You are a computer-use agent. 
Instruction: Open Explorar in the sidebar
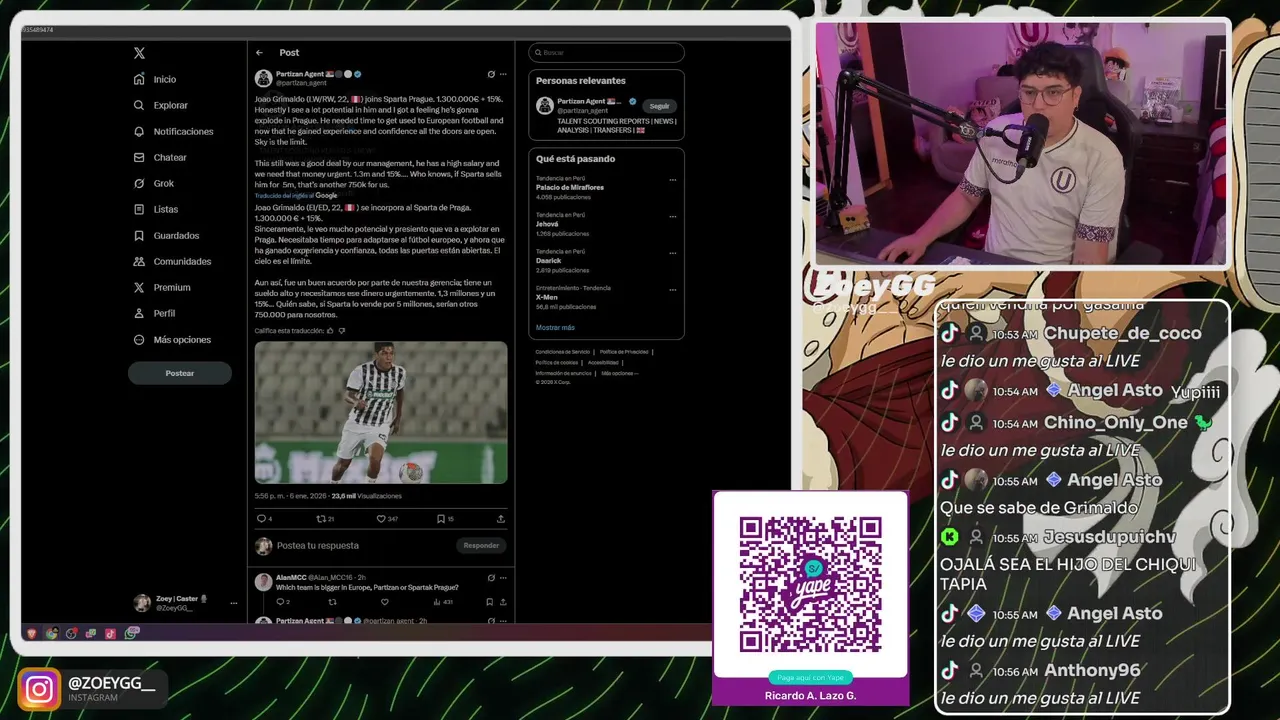click(x=161, y=105)
